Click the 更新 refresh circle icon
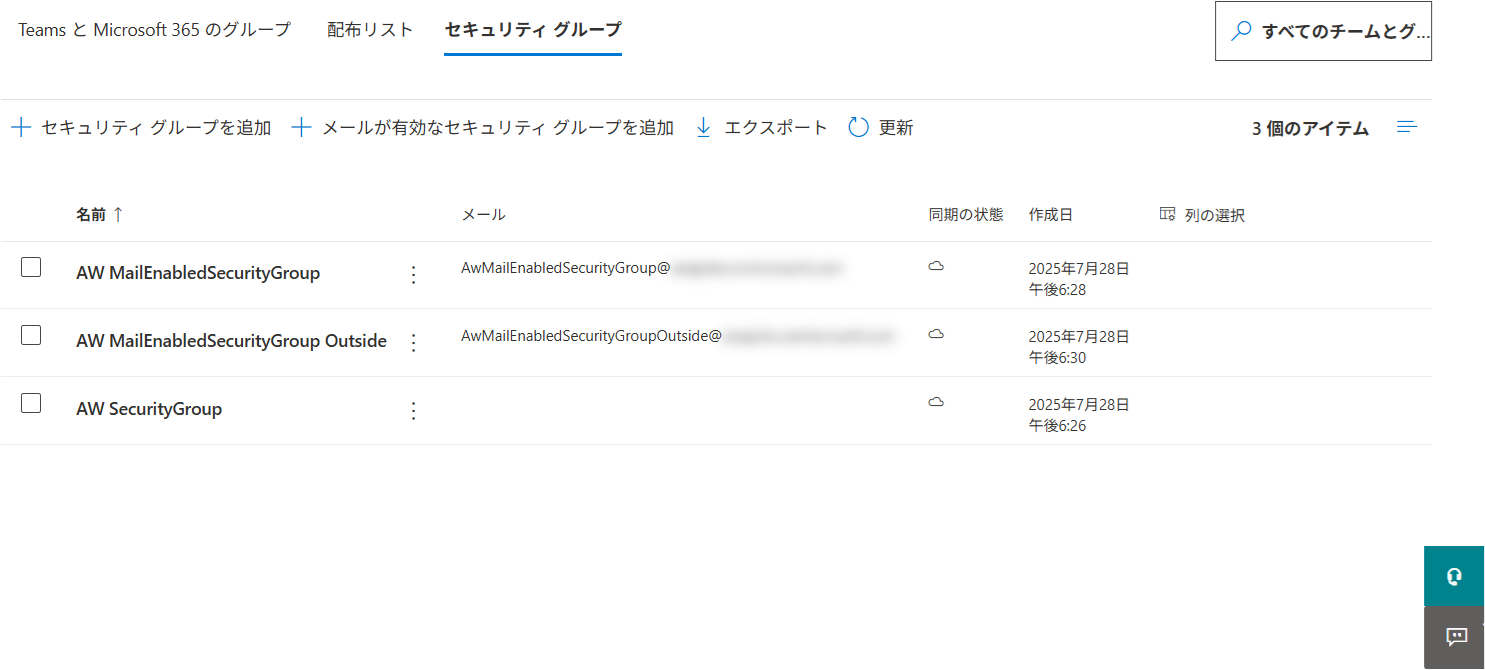 tap(858, 128)
